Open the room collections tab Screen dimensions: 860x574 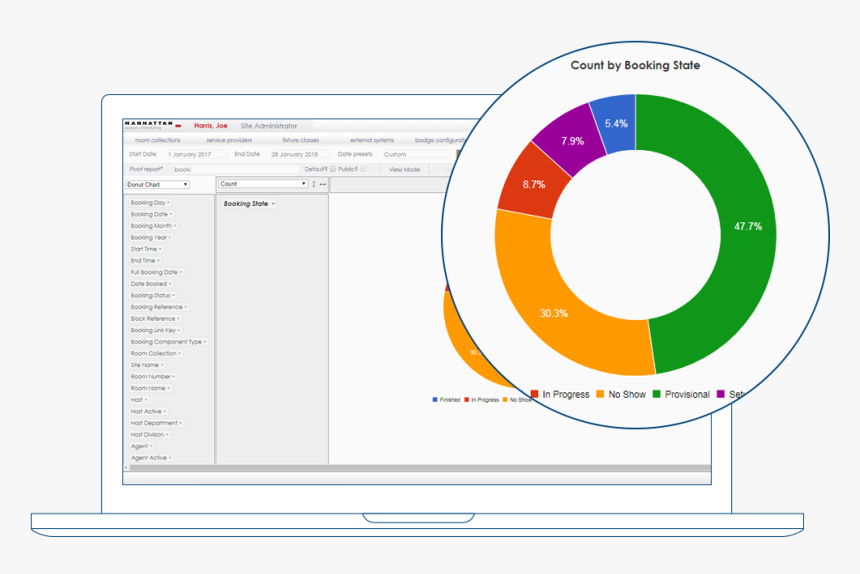click(x=157, y=140)
